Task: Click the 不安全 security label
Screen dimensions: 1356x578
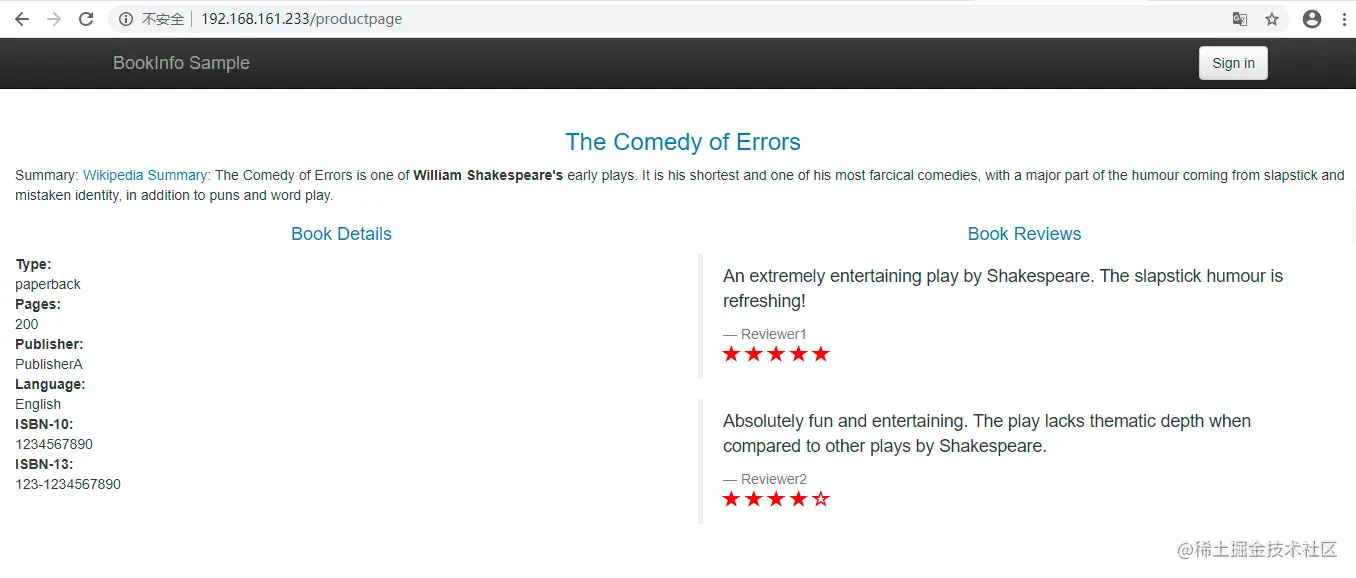Action: point(163,19)
